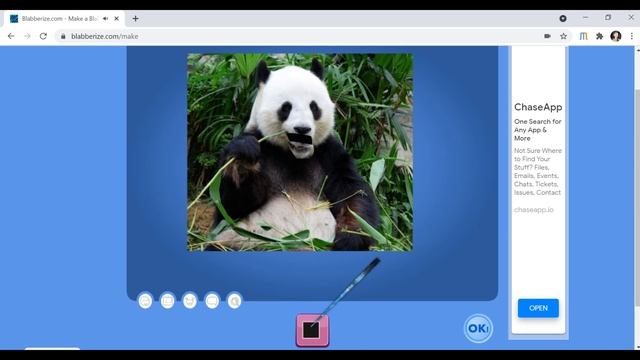Open a new browser tab
The image size is (640, 360).
(x=136, y=19)
